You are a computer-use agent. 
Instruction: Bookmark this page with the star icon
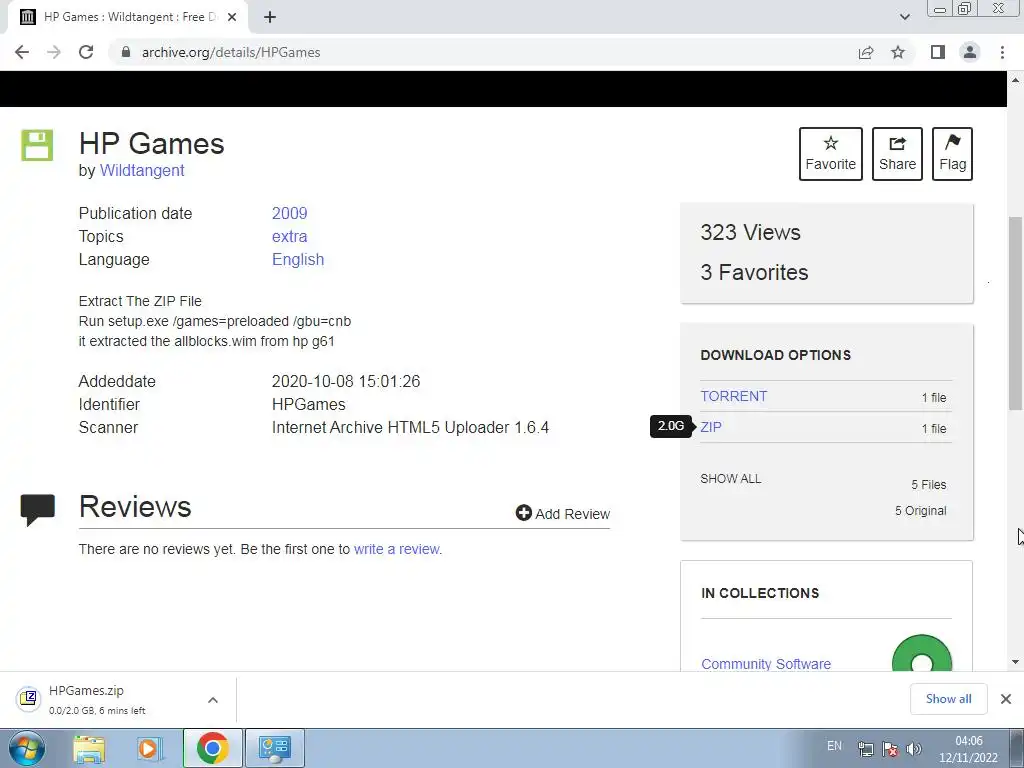898,52
